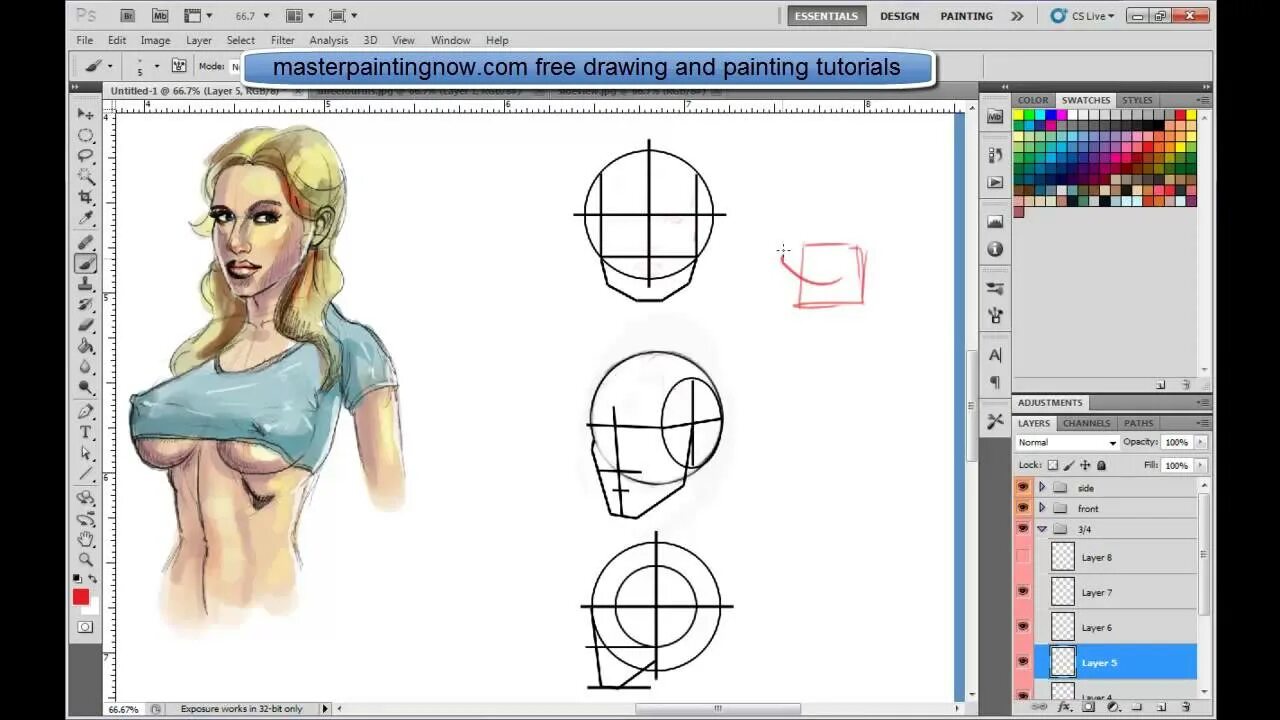Switch to the Paths tab
Screen dimensions: 1280x720
pyautogui.click(x=1139, y=423)
